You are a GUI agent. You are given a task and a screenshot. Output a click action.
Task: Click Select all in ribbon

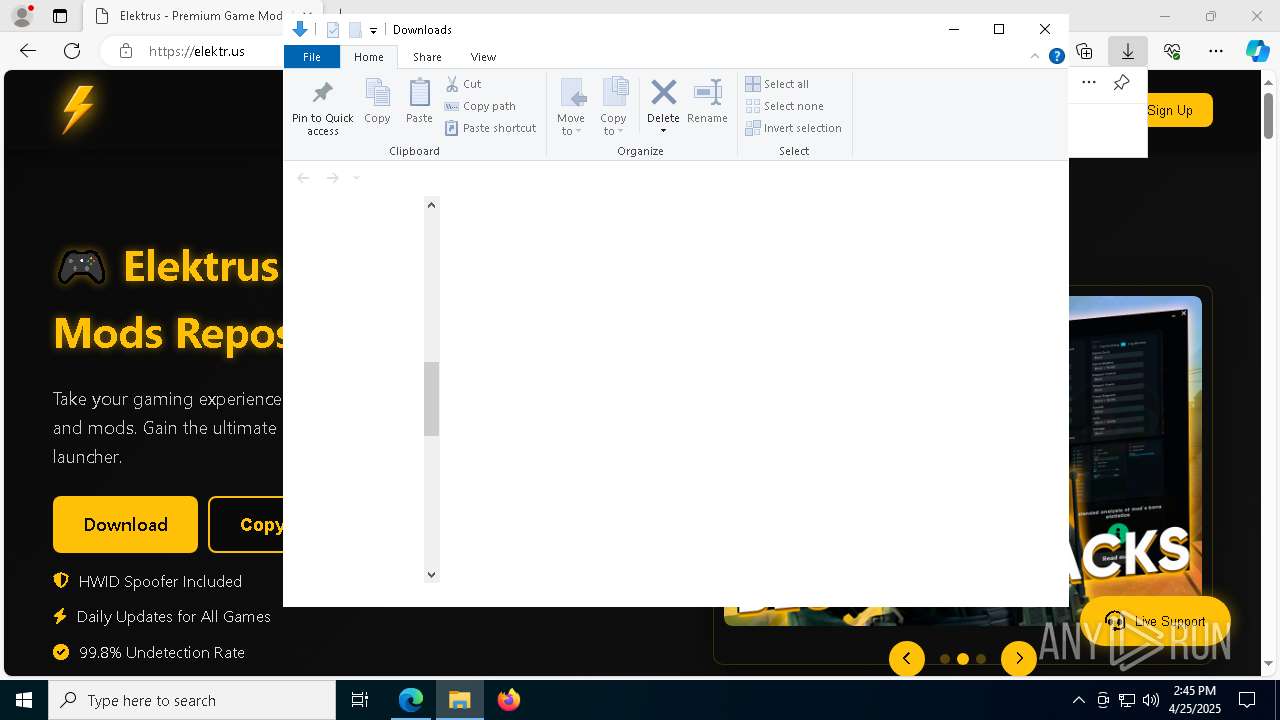click(x=777, y=84)
